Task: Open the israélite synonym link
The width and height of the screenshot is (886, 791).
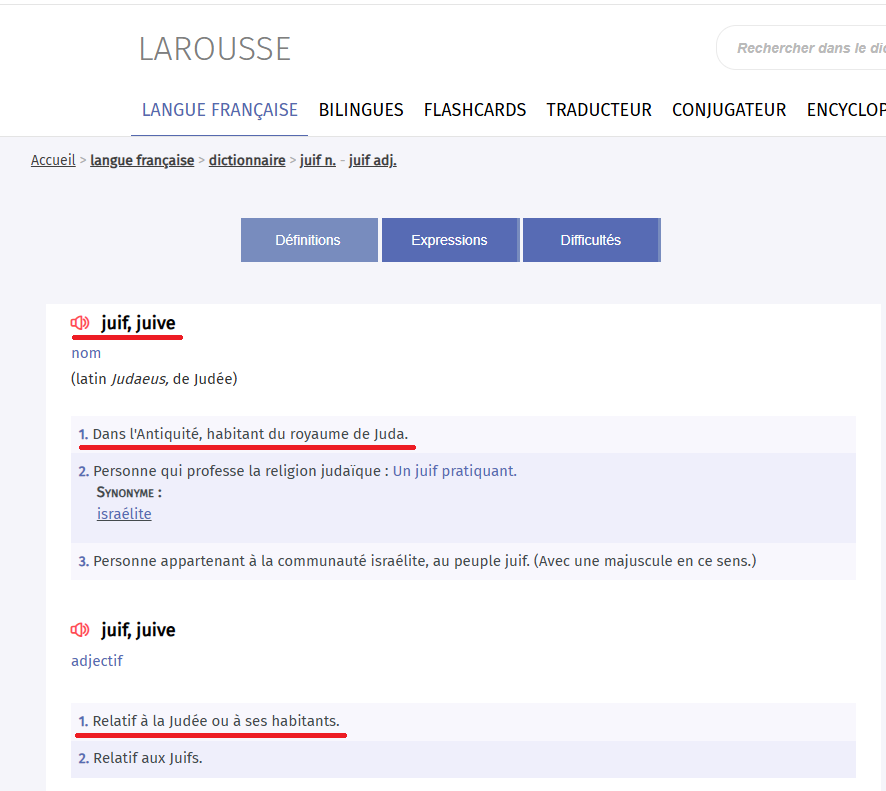Action: click(124, 514)
